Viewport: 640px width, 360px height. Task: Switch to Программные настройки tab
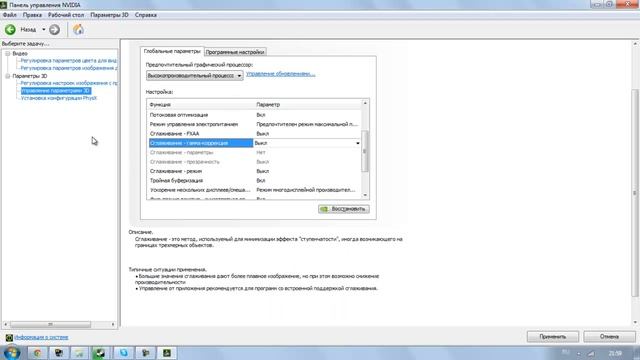point(235,52)
